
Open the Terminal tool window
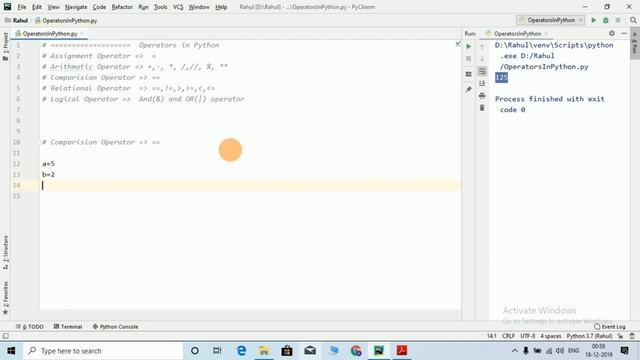click(x=68, y=327)
